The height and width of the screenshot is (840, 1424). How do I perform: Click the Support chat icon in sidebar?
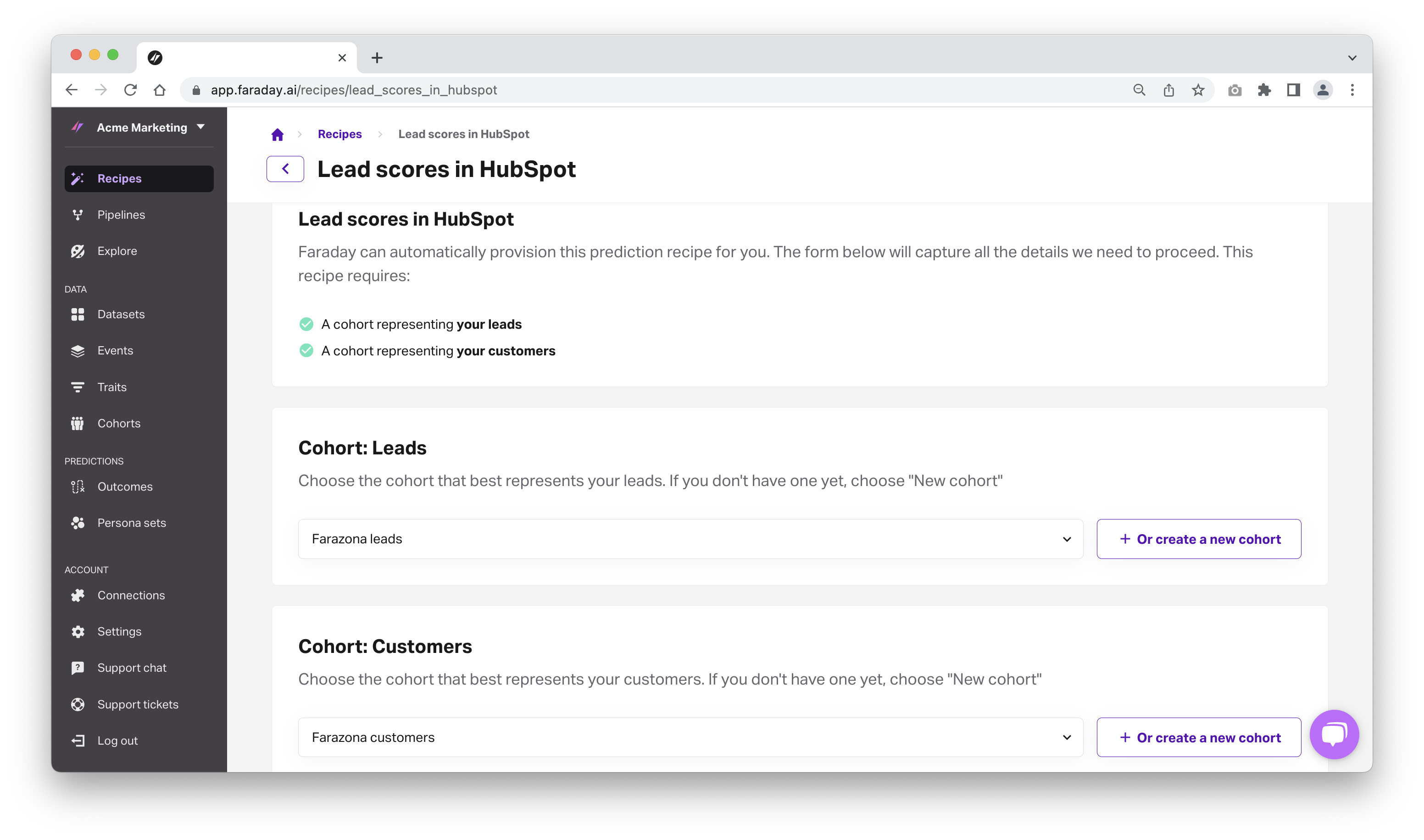(79, 667)
